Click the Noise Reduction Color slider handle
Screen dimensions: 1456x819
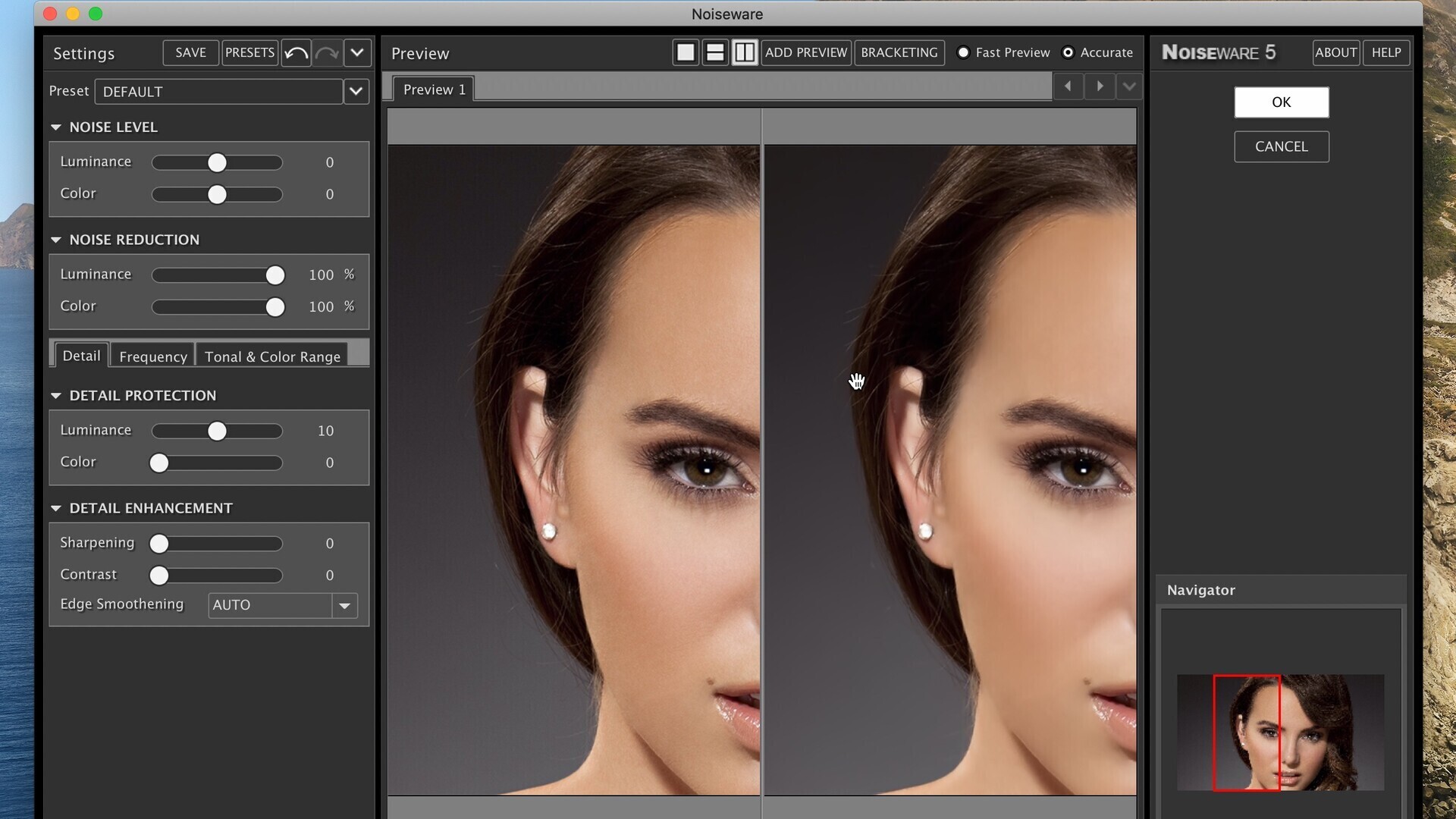coord(275,306)
